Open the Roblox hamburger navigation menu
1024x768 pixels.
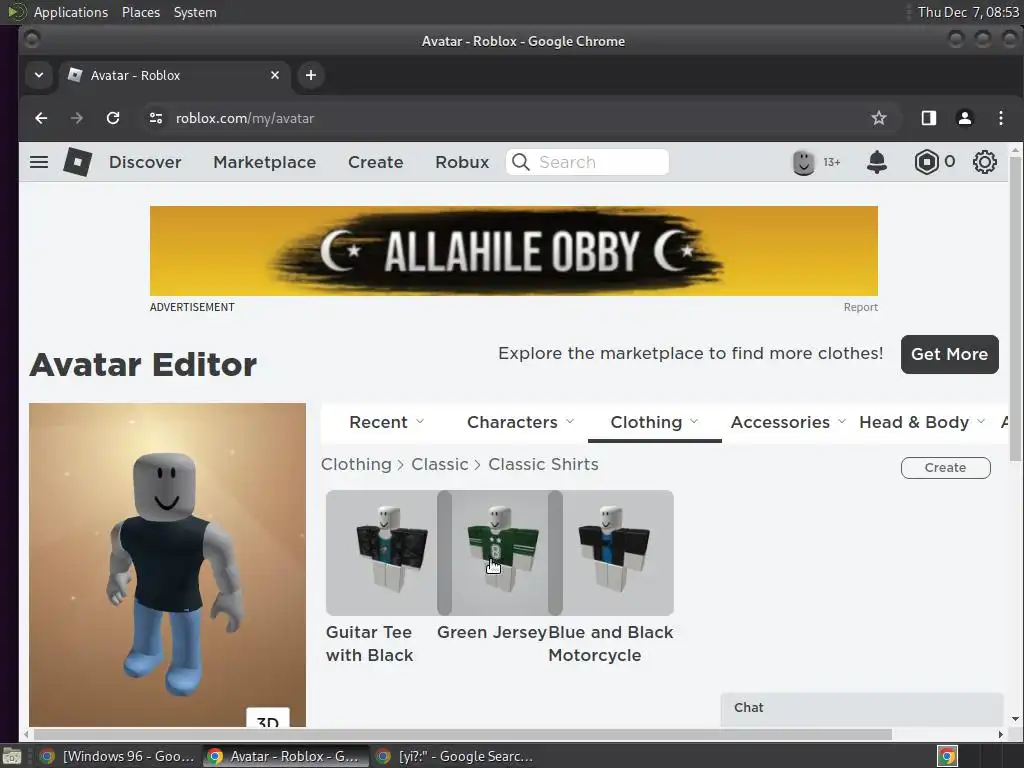click(x=39, y=162)
